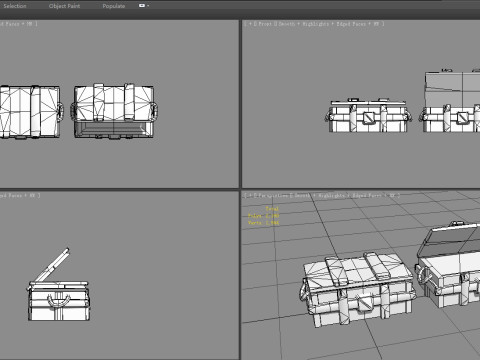Expand the ribbon display options dropdown arrow
480x360 pixels.
click(148, 6)
